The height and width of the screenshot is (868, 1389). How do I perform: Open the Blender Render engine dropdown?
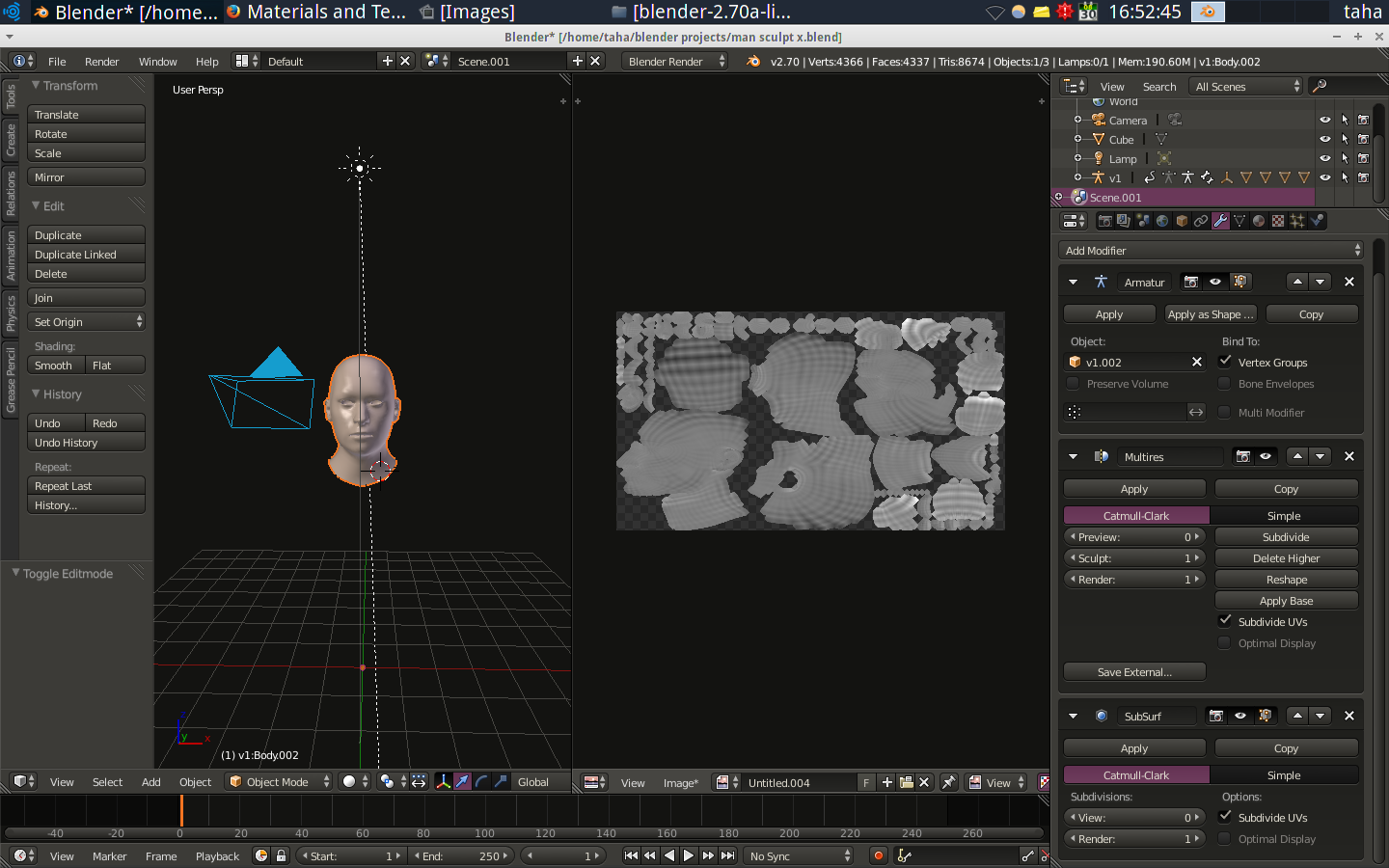pyautogui.click(x=674, y=61)
